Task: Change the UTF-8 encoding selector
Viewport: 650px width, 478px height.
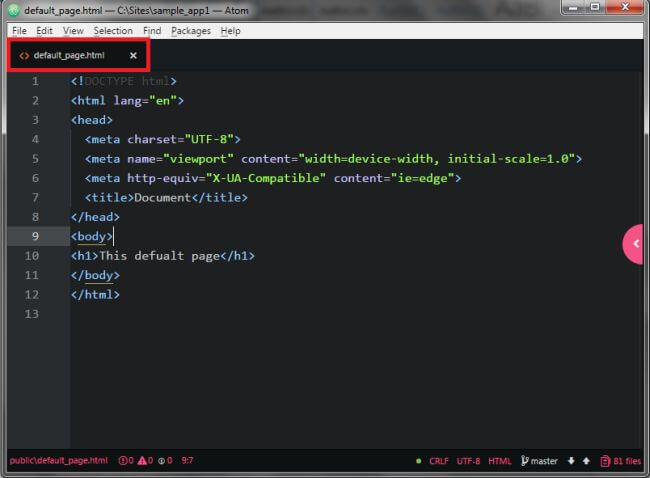Action: click(468, 461)
